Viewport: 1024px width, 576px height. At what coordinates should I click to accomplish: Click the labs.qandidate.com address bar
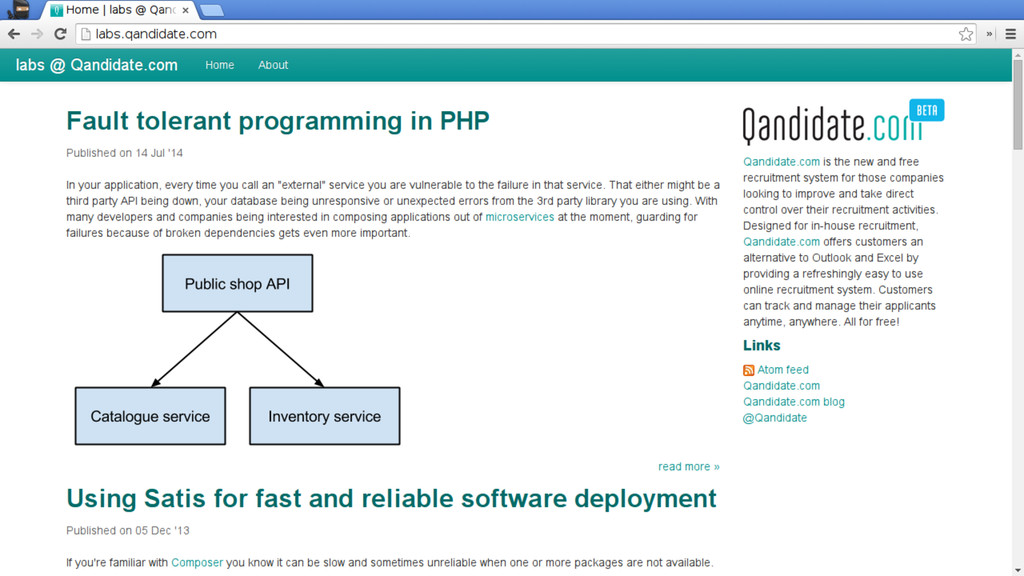click(526, 34)
